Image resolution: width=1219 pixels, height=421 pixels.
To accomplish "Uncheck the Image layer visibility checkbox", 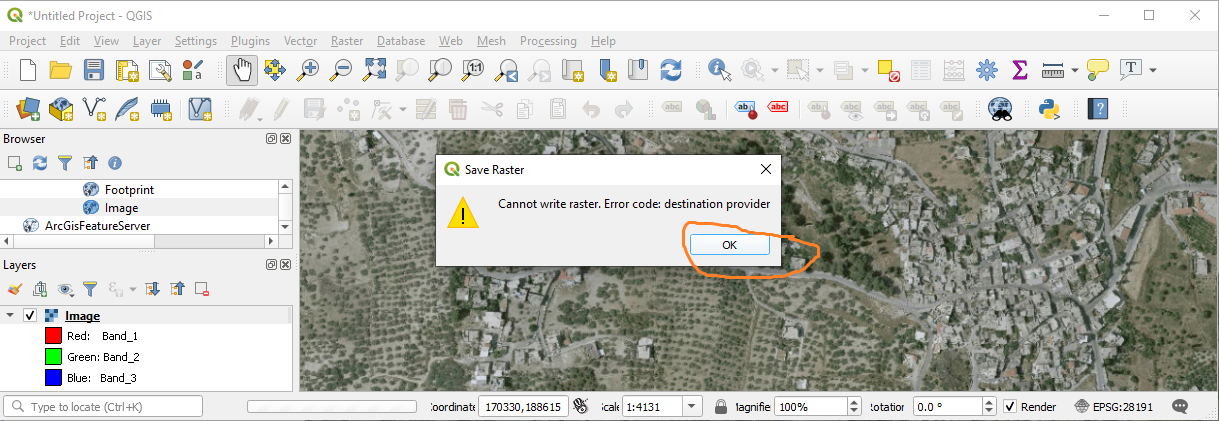I will (30, 316).
